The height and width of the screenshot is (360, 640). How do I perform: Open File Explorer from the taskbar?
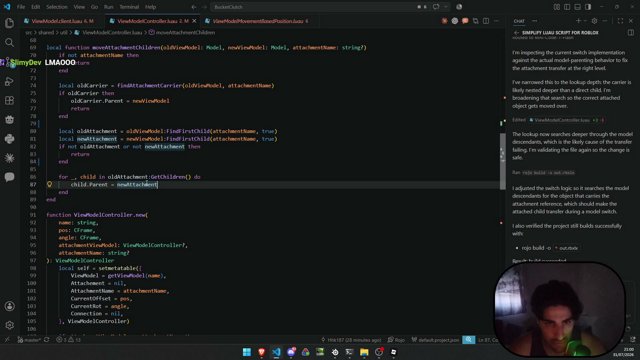pyautogui.click(x=364, y=352)
